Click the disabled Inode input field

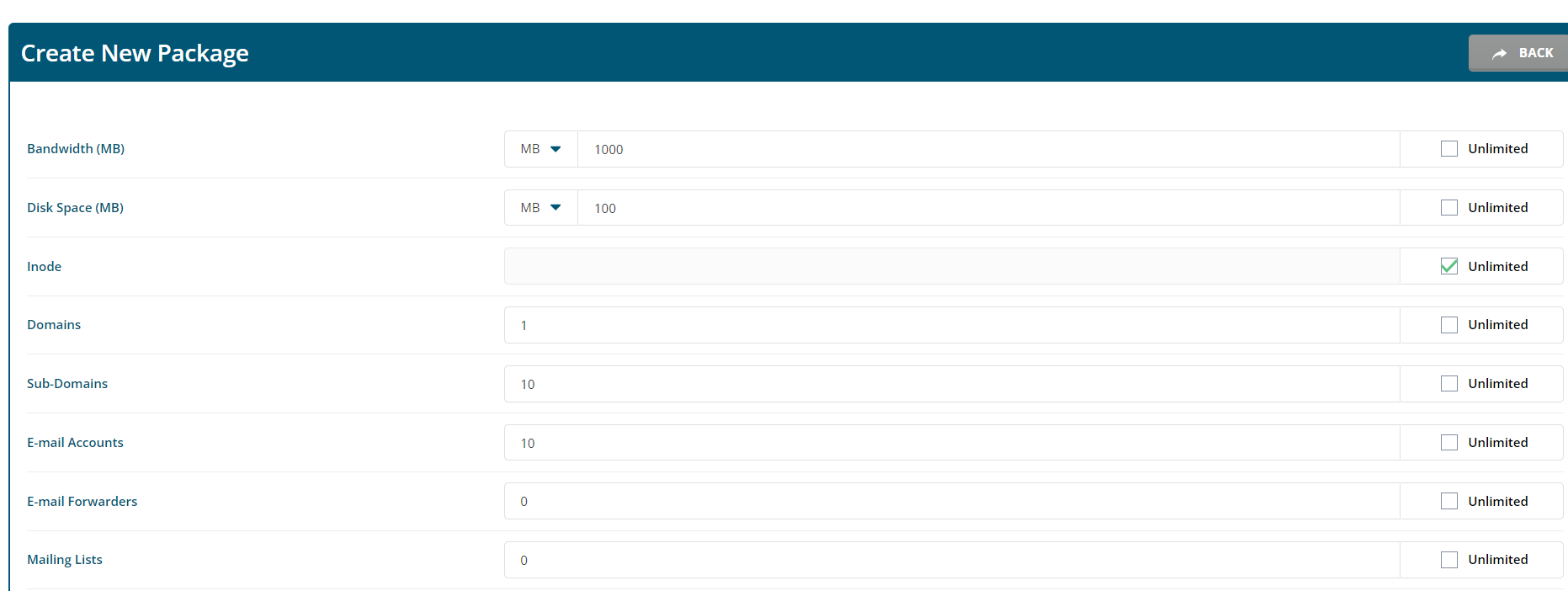(x=952, y=266)
